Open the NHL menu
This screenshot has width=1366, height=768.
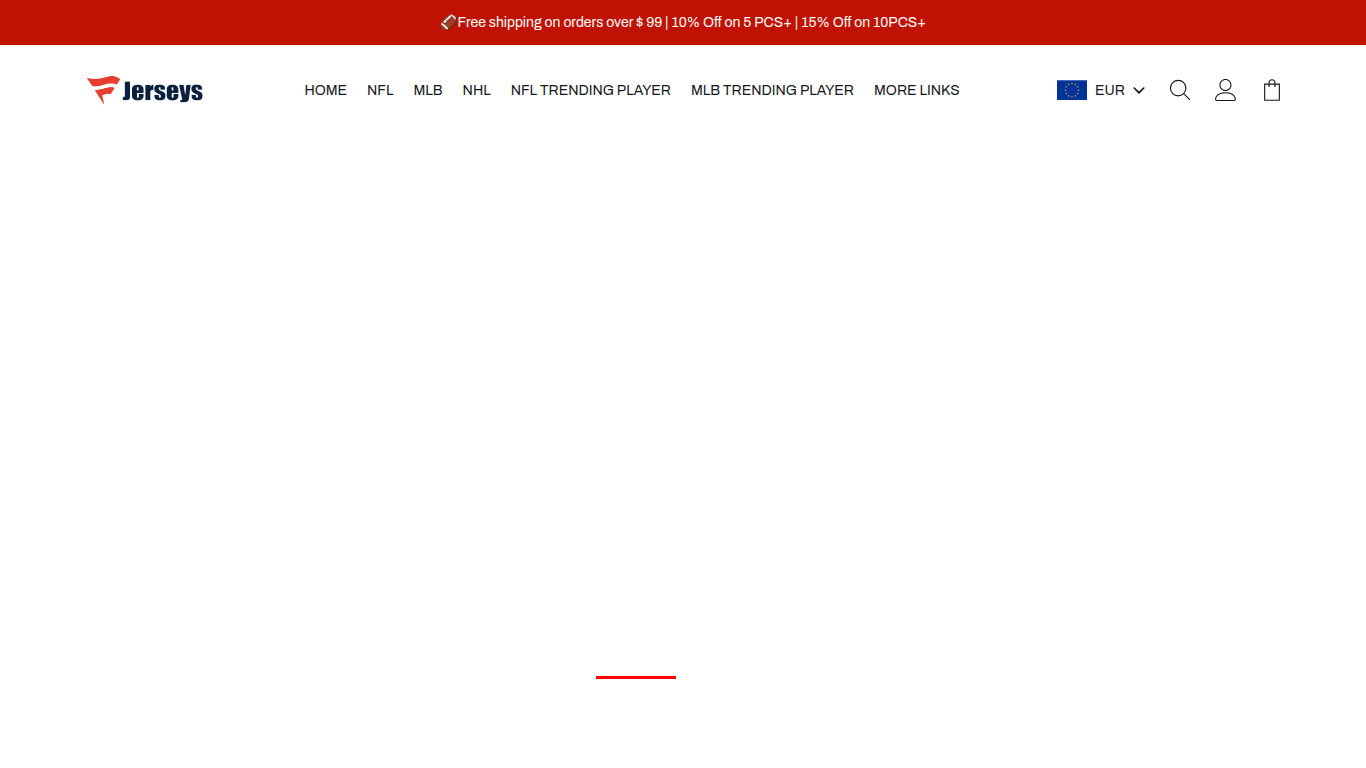[x=477, y=90]
